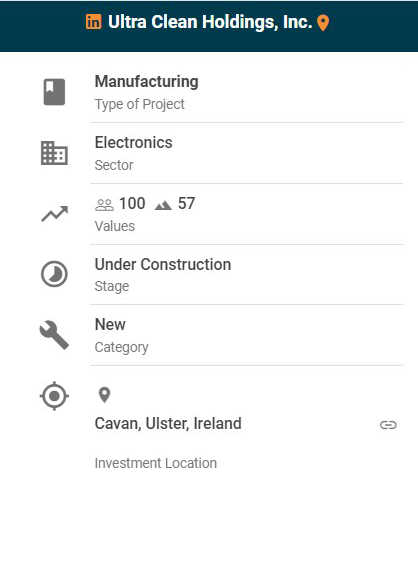Open Cavan, Ulster, Ireland location text

(x=168, y=423)
